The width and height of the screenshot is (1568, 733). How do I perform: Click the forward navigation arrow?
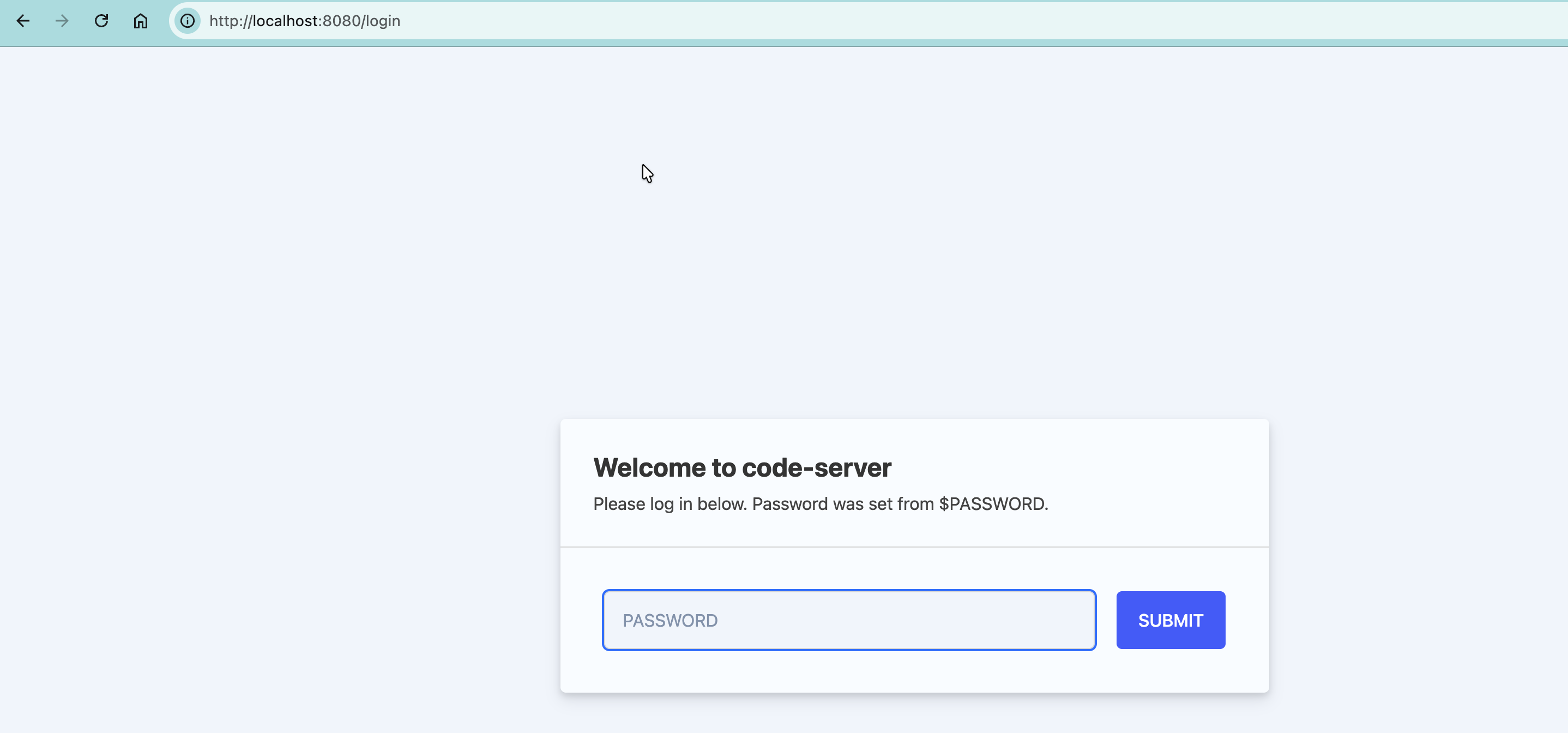(x=62, y=21)
